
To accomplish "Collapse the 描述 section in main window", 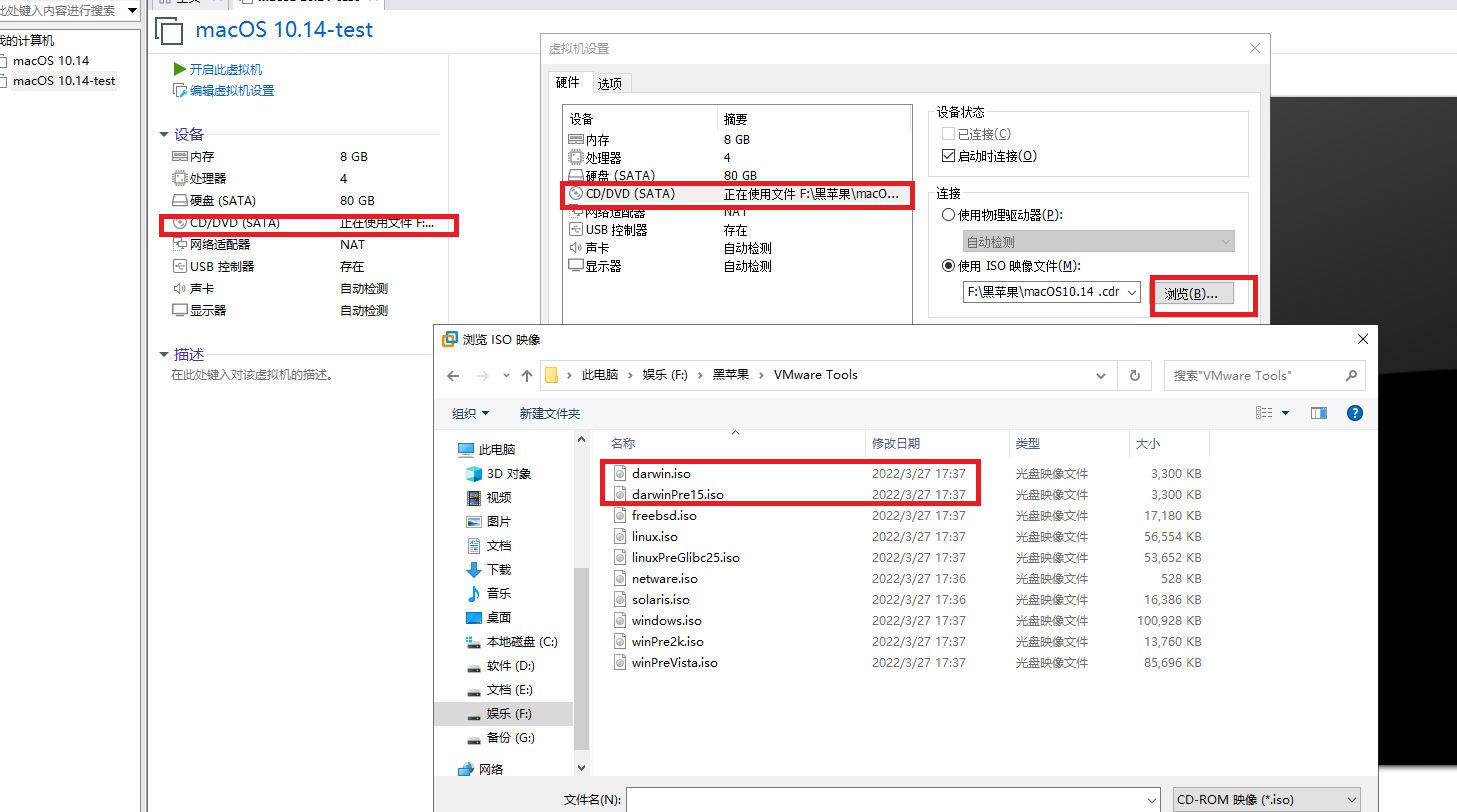I will pos(165,355).
